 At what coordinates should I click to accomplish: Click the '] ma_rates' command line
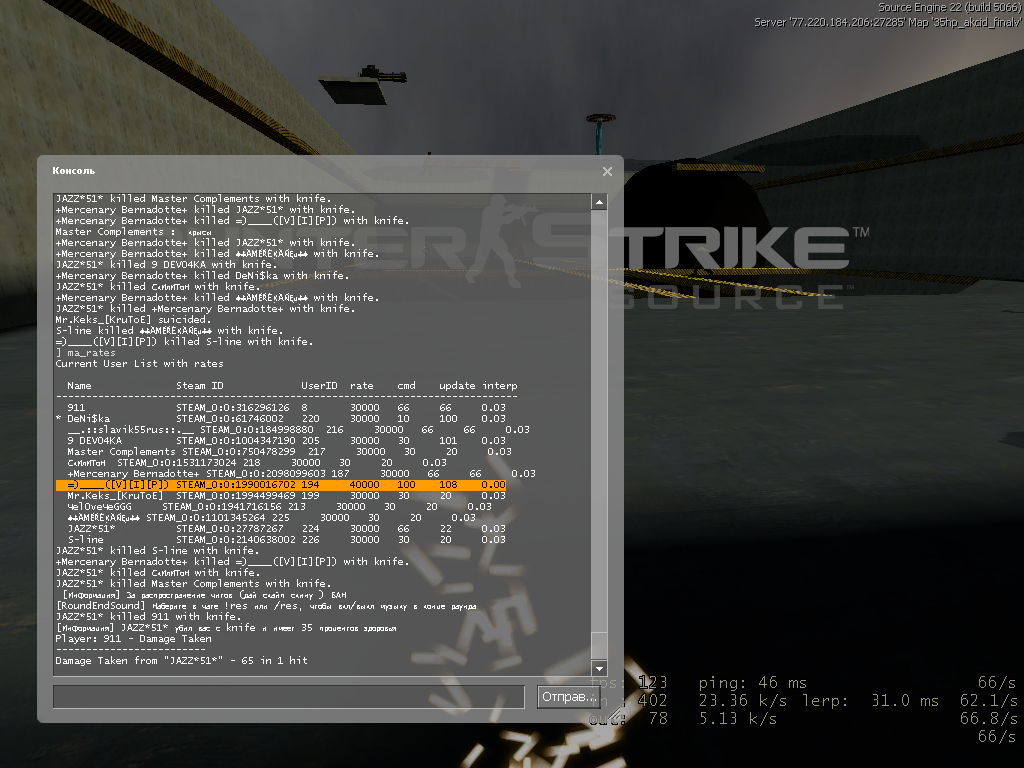click(x=86, y=353)
